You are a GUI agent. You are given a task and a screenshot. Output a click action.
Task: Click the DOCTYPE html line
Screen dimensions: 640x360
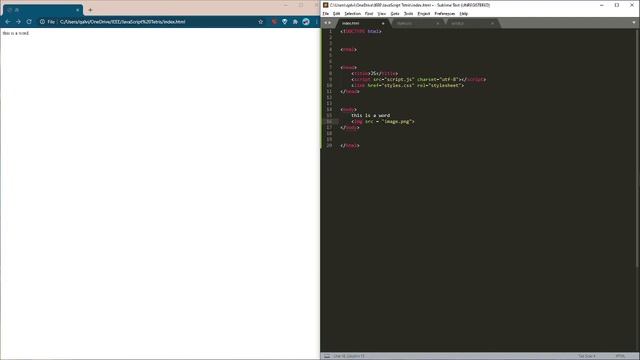coord(361,31)
